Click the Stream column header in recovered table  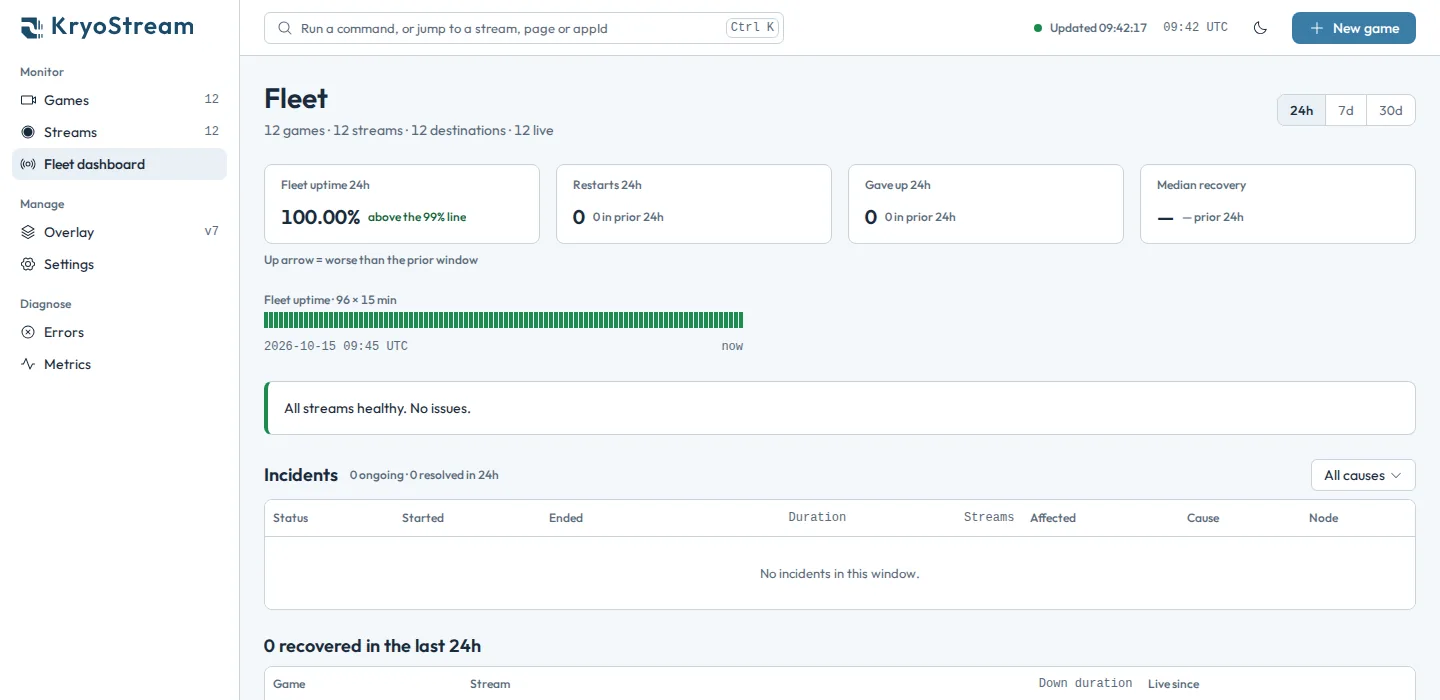490,684
